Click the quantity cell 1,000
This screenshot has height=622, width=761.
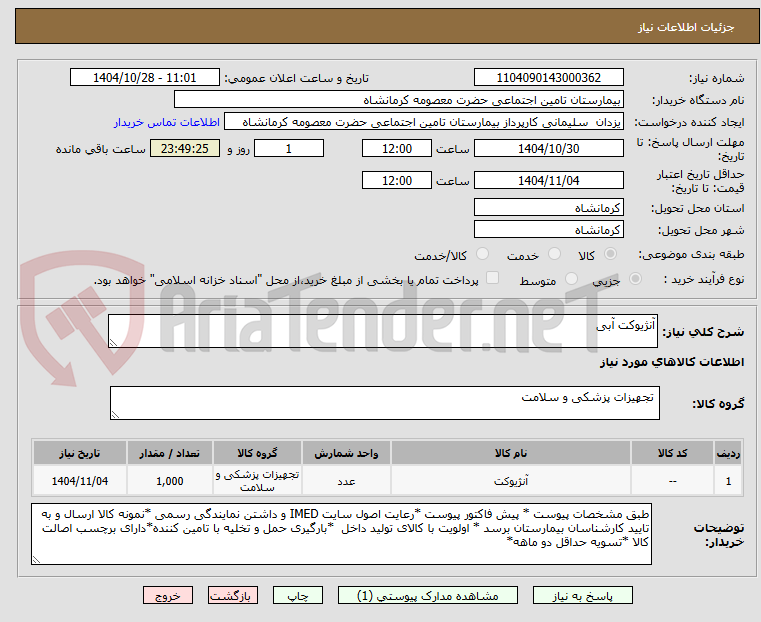(x=170, y=481)
